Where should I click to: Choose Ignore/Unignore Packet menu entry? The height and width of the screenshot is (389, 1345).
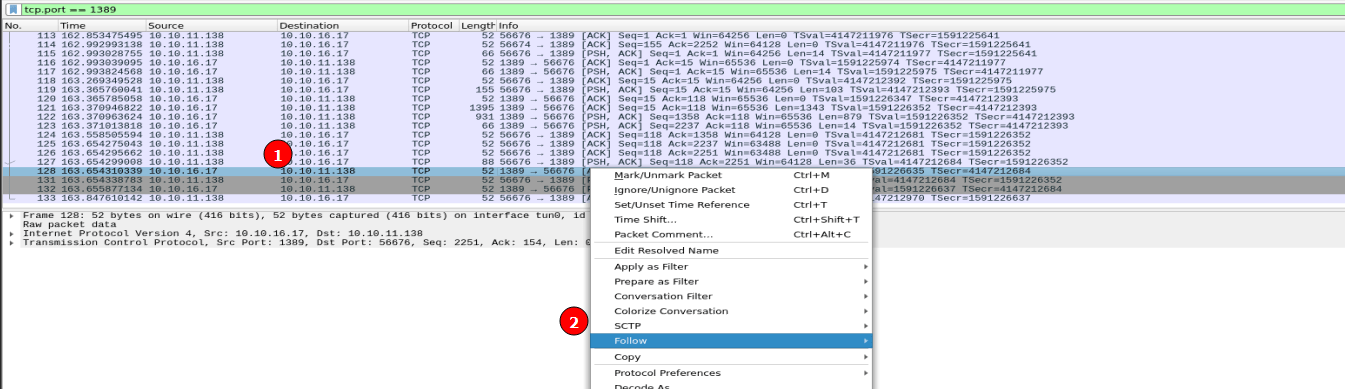tap(730, 189)
